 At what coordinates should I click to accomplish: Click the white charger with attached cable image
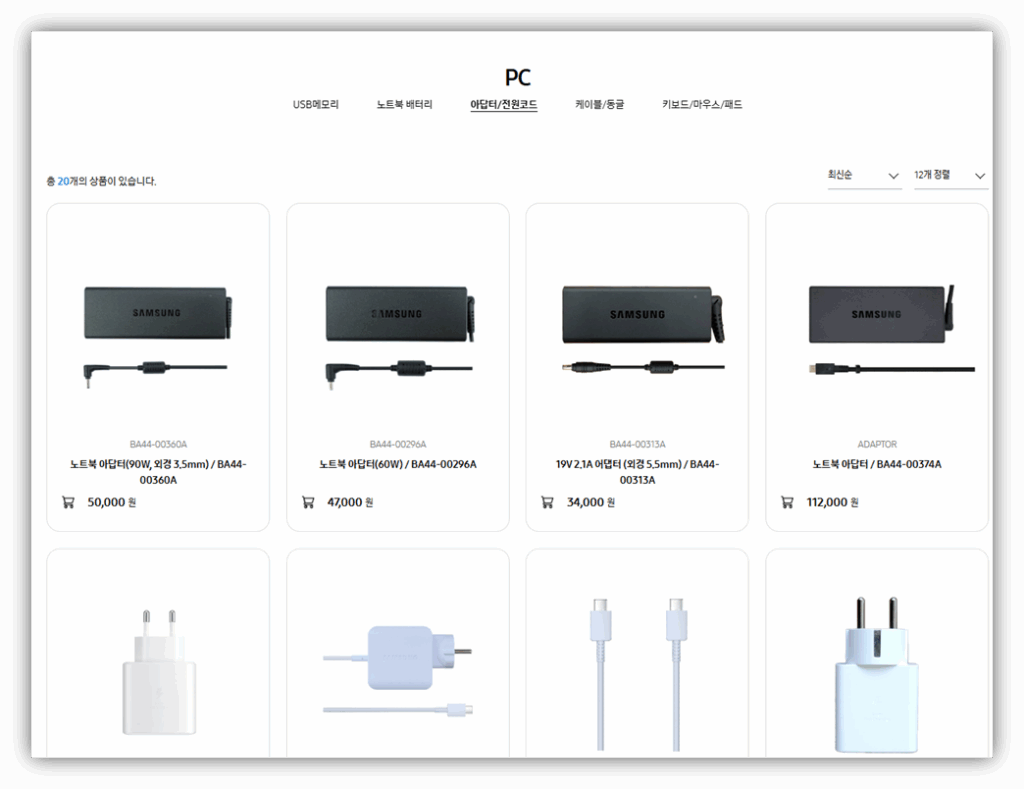coord(398,670)
